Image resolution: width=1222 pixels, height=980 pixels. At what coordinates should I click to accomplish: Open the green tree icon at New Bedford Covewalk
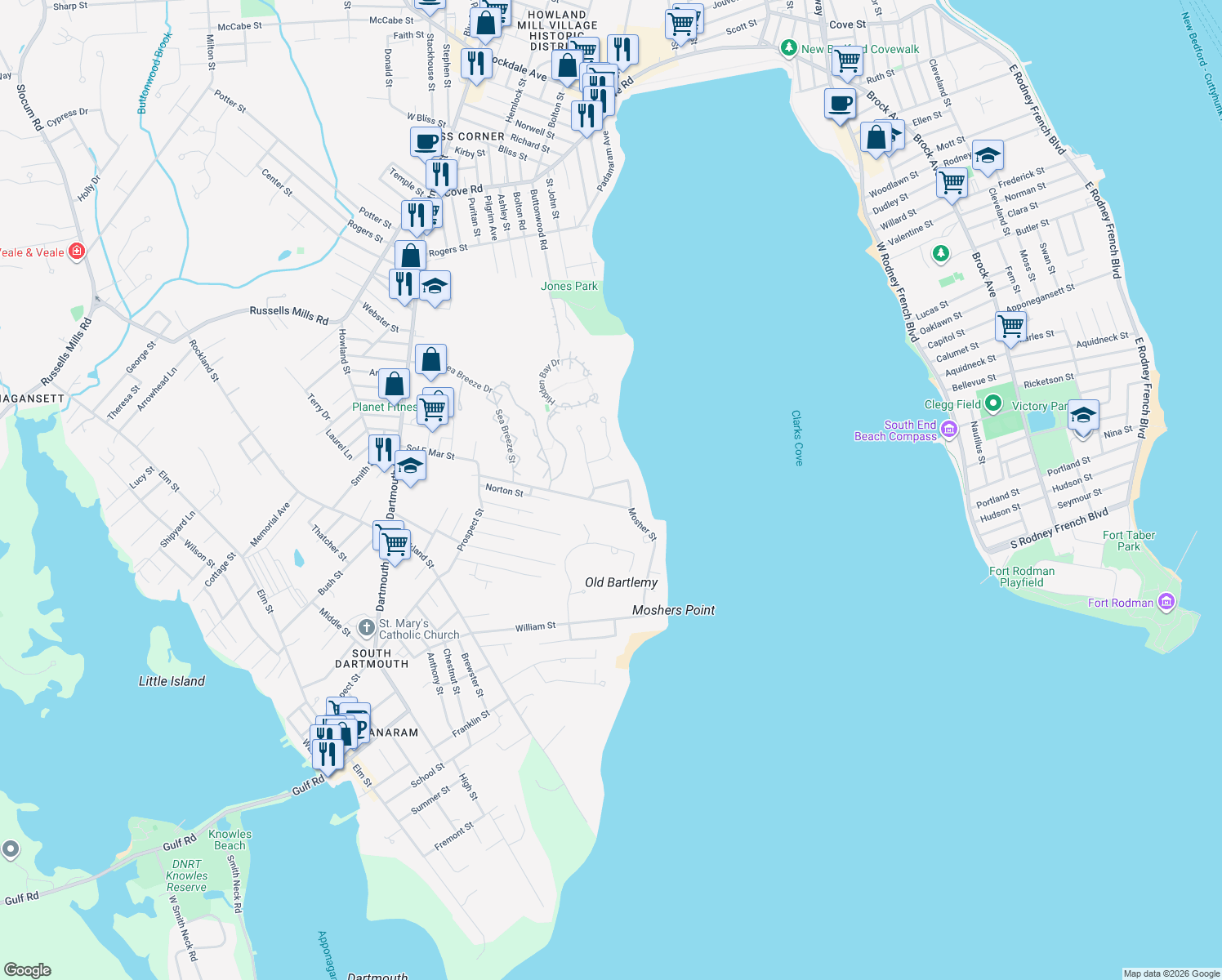pyautogui.click(x=789, y=48)
